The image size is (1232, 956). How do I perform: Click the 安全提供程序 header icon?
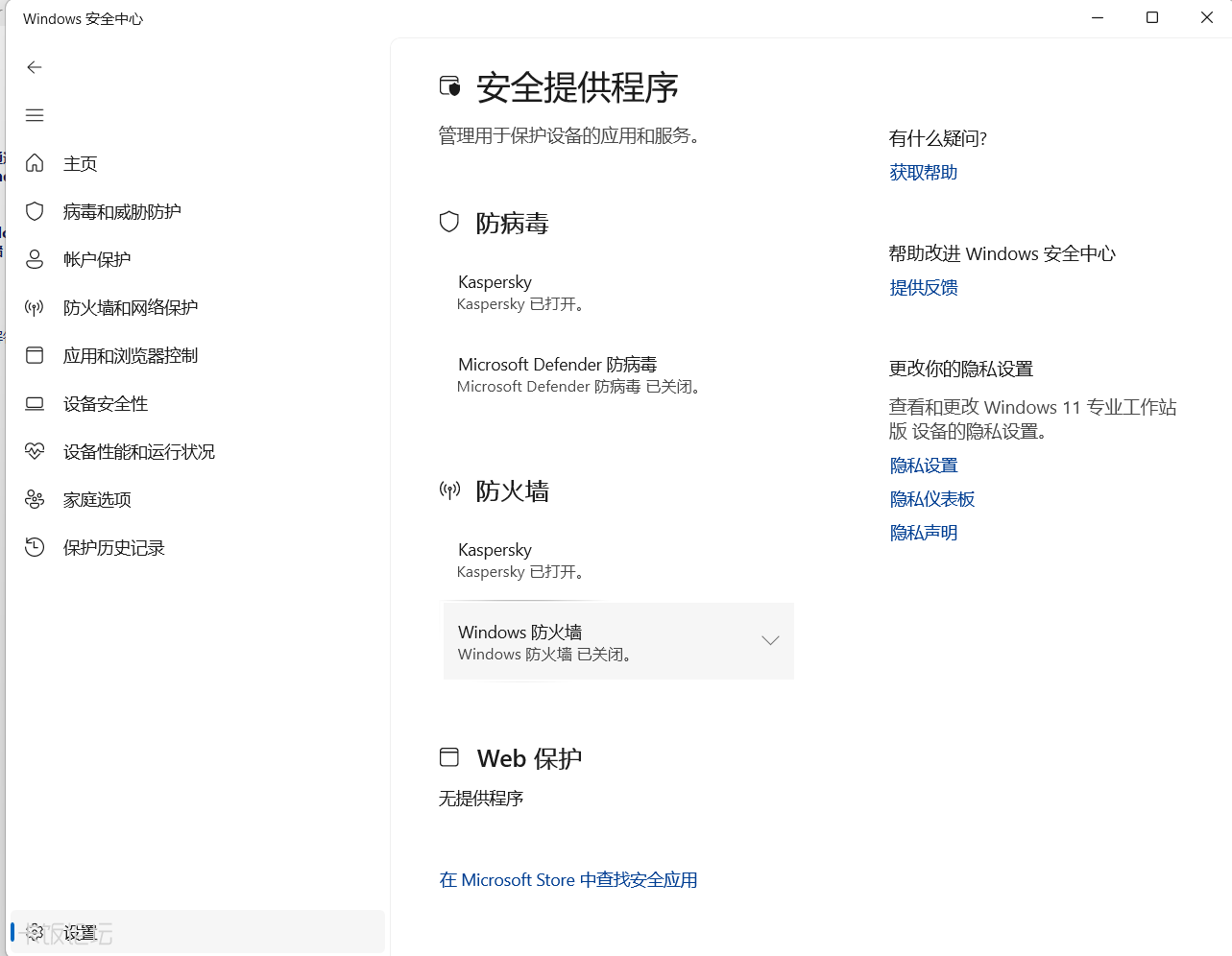[449, 86]
